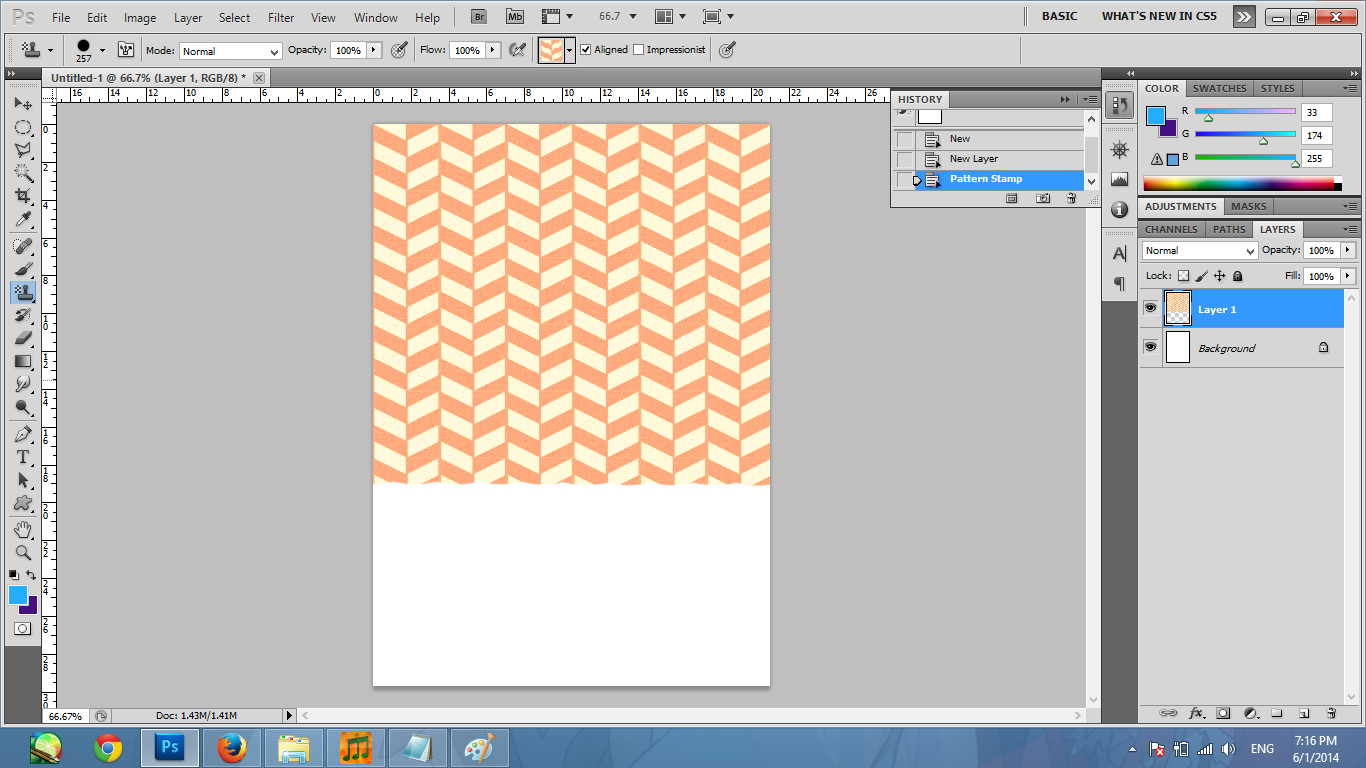Select the New Layer history state
This screenshot has height=768, width=1366.
point(973,159)
